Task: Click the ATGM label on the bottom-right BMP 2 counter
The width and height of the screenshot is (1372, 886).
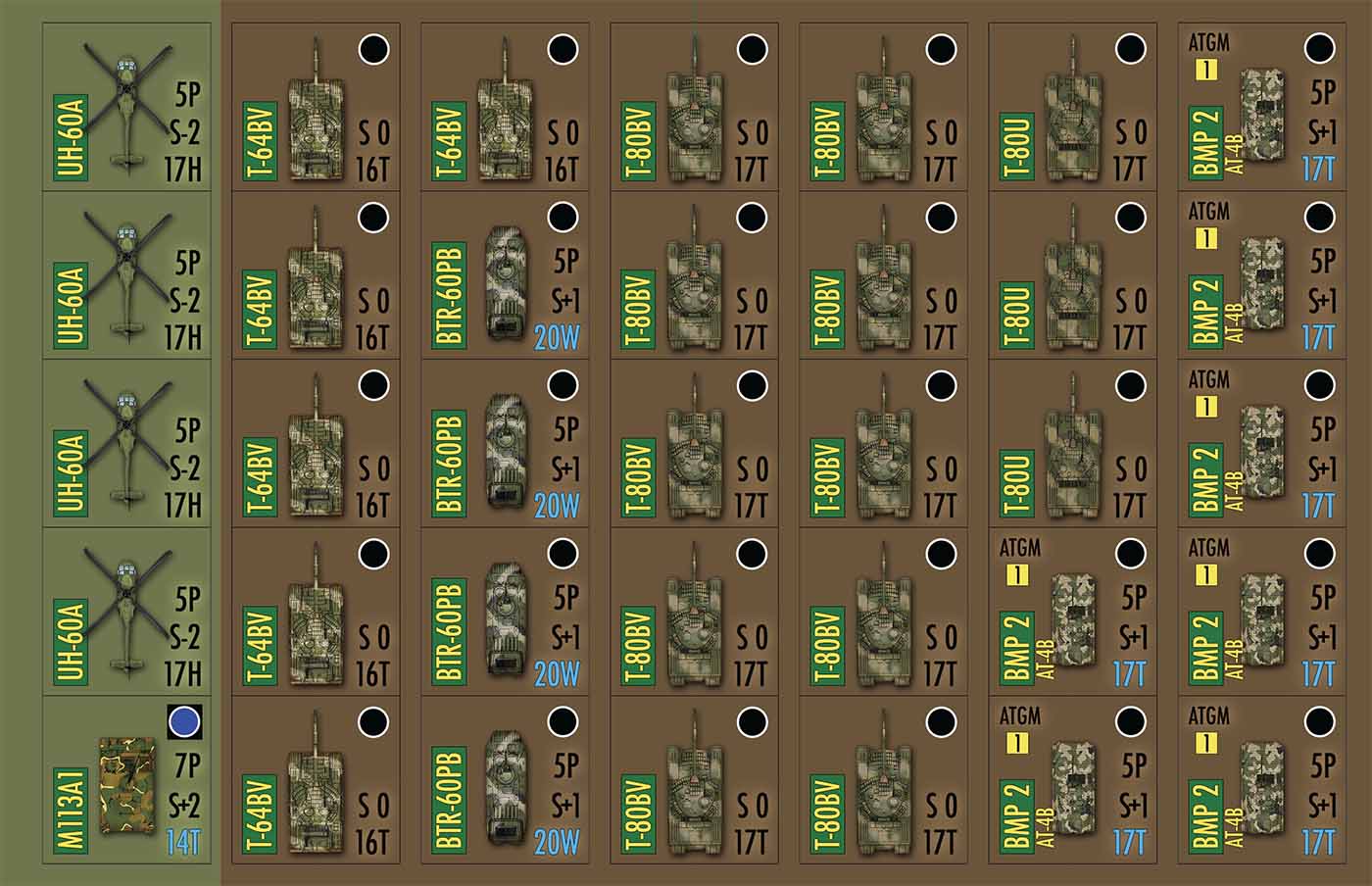Action: pos(1208,716)
